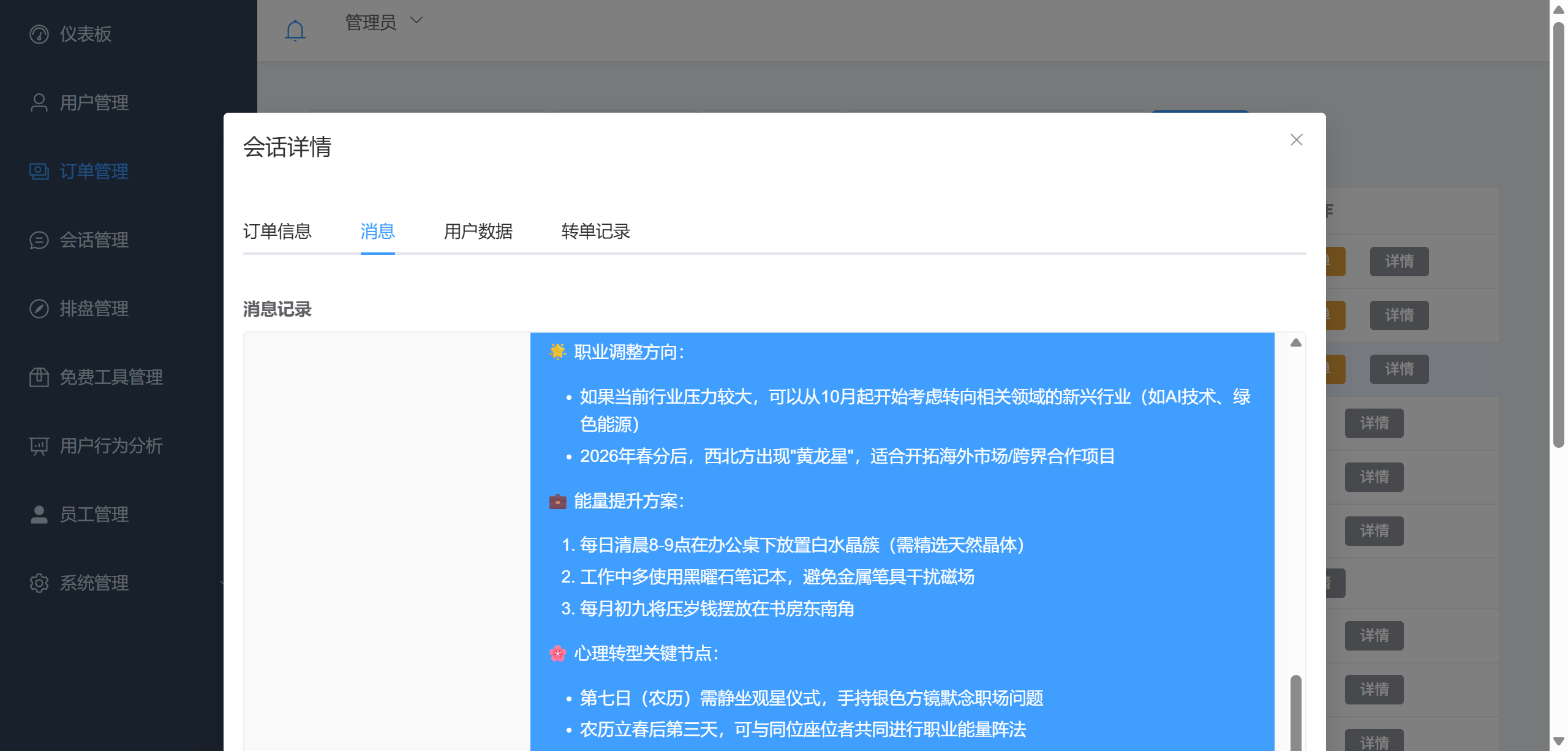The width and height of the screenshot is (1568, 751).
Task: Click the 订单管理 order icon
Action: pyautogui.click(x=38, y=172)
